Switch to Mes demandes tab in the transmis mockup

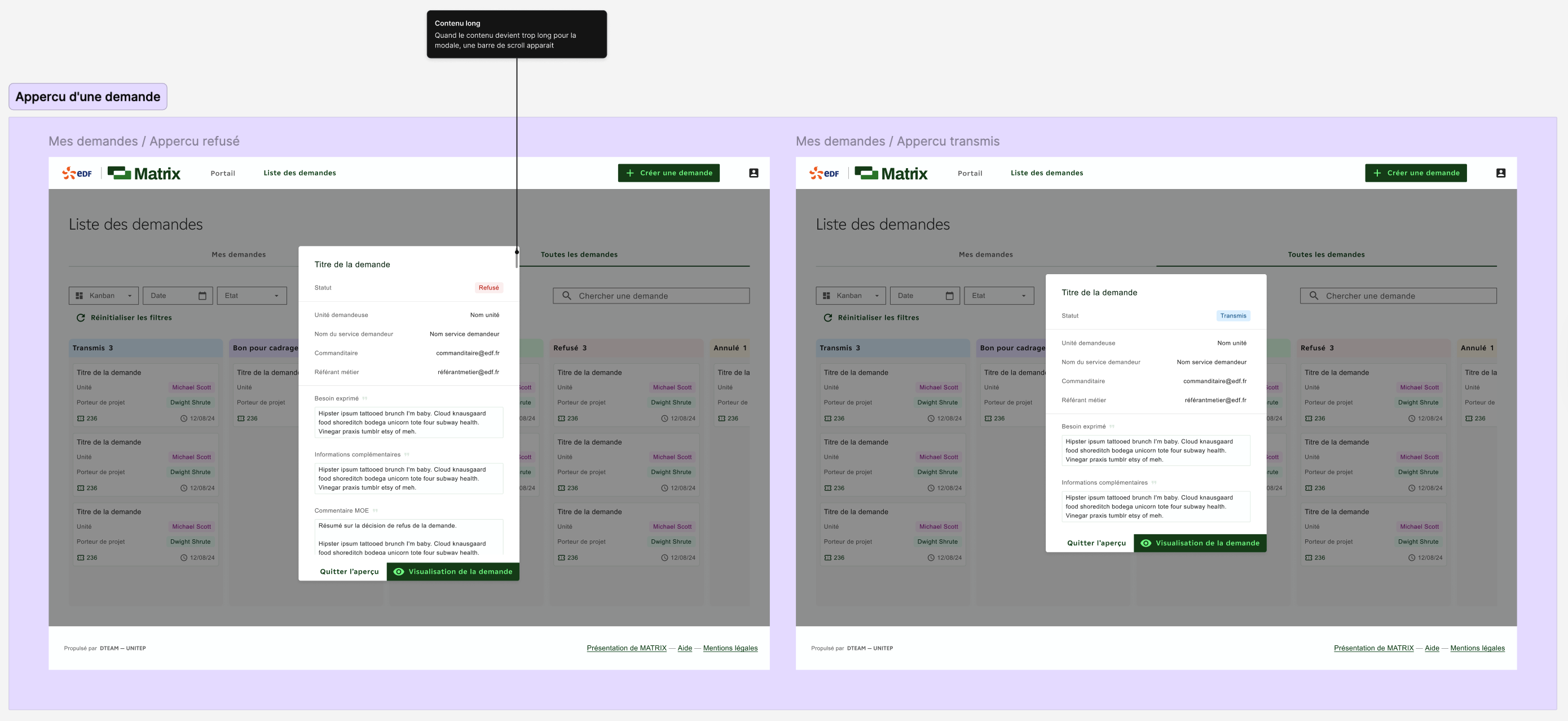coord(985,254)
